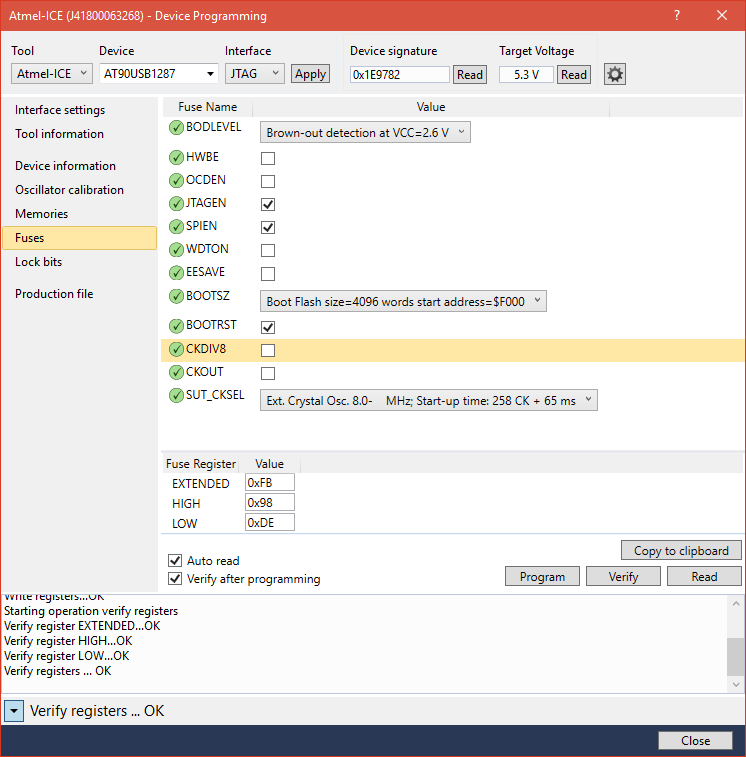Enable the HWBE fuse checkbox

pos(268,158)
